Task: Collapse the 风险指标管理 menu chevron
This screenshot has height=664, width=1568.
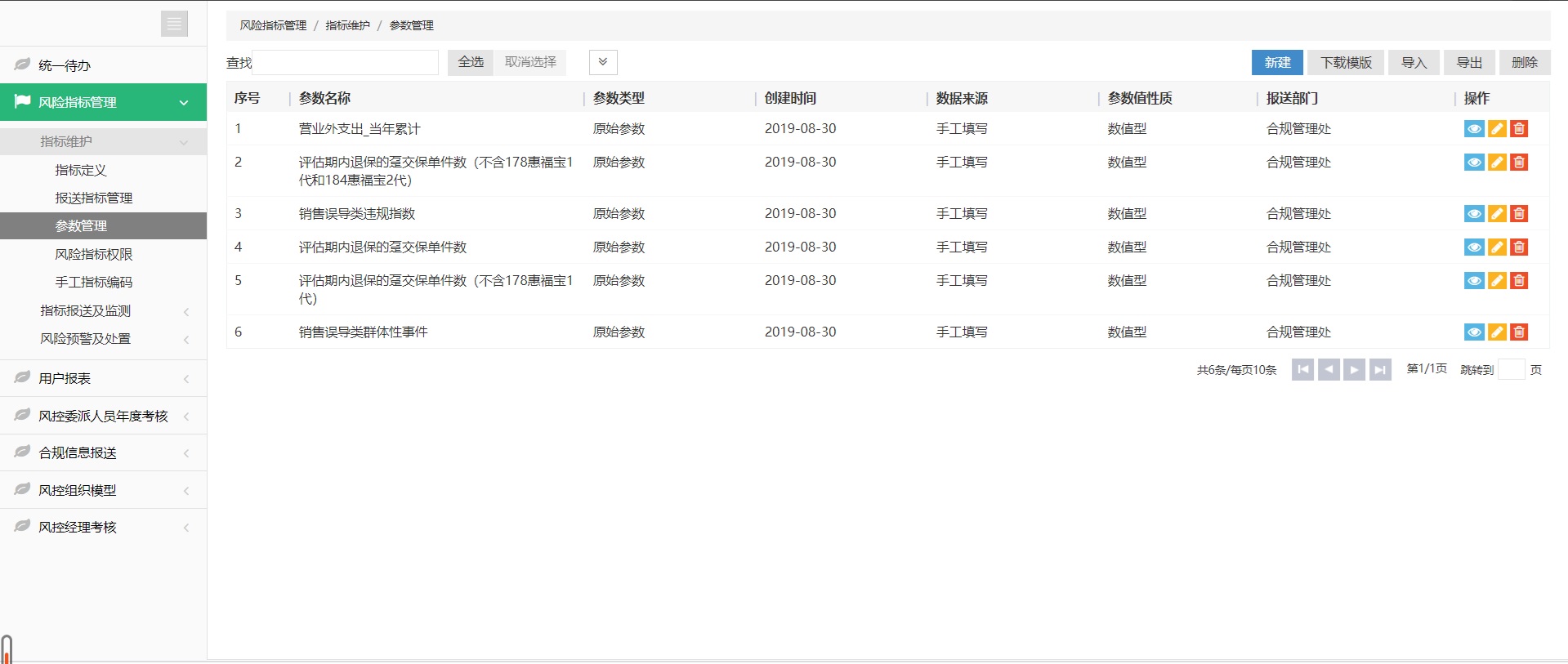Action: pyautogui.click(x=184, y=103)
